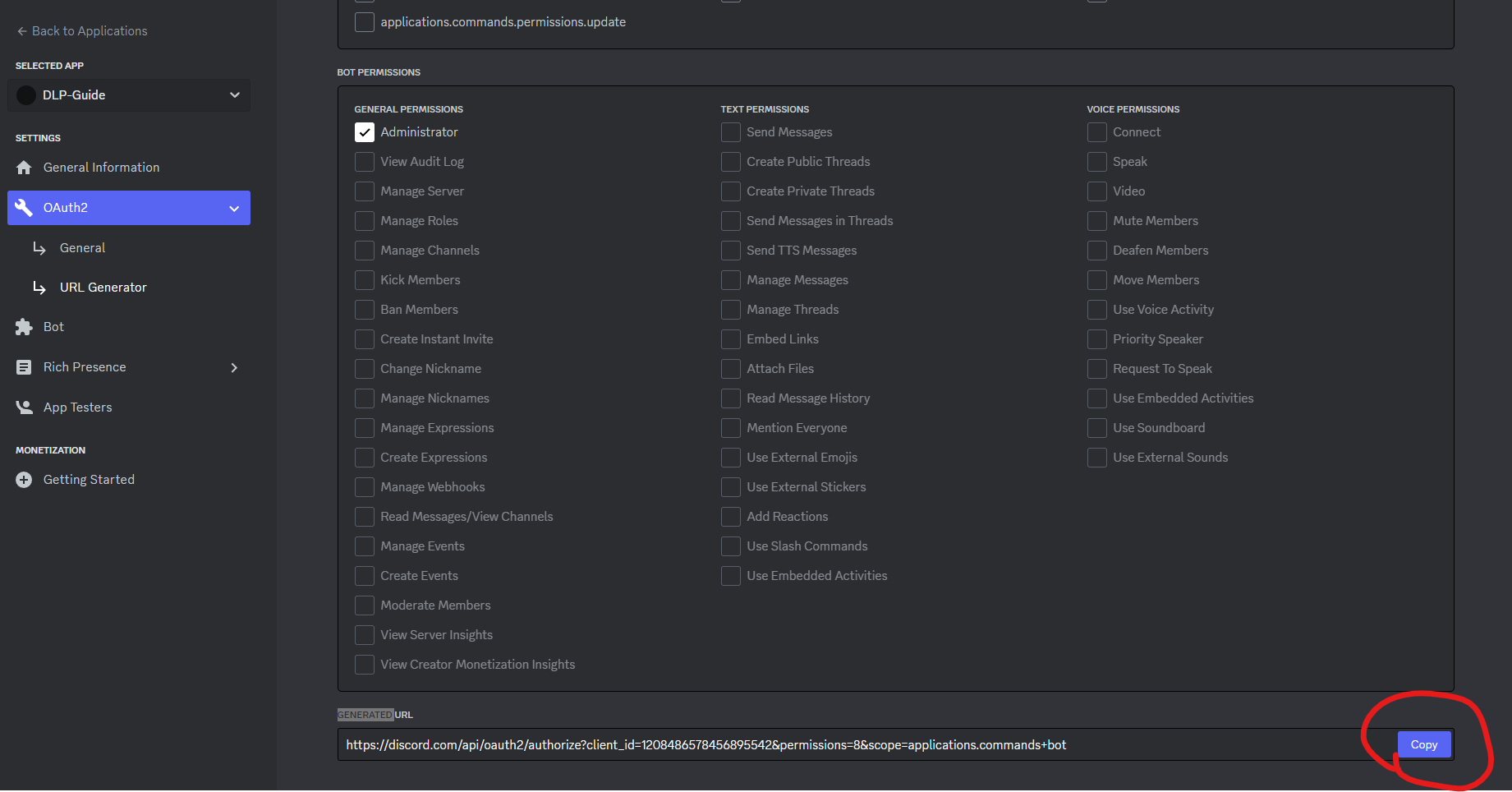The width and height of the screenshot is (1512, 792).
Task: Copy the generated OAuth2 URL
Action: tap(1423, 744)
